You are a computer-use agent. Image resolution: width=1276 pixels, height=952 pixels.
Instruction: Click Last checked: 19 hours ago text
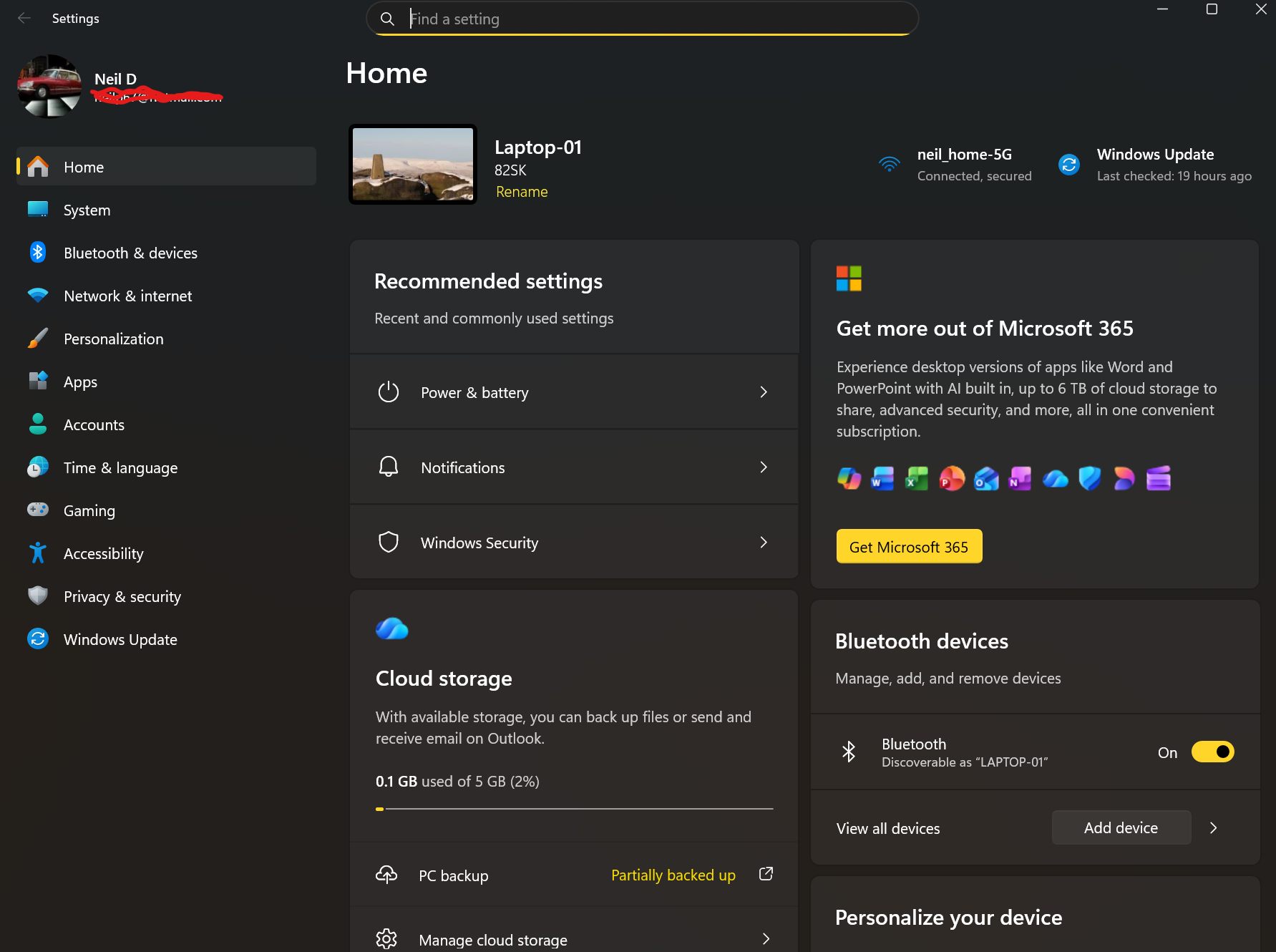coord(1174,176)
